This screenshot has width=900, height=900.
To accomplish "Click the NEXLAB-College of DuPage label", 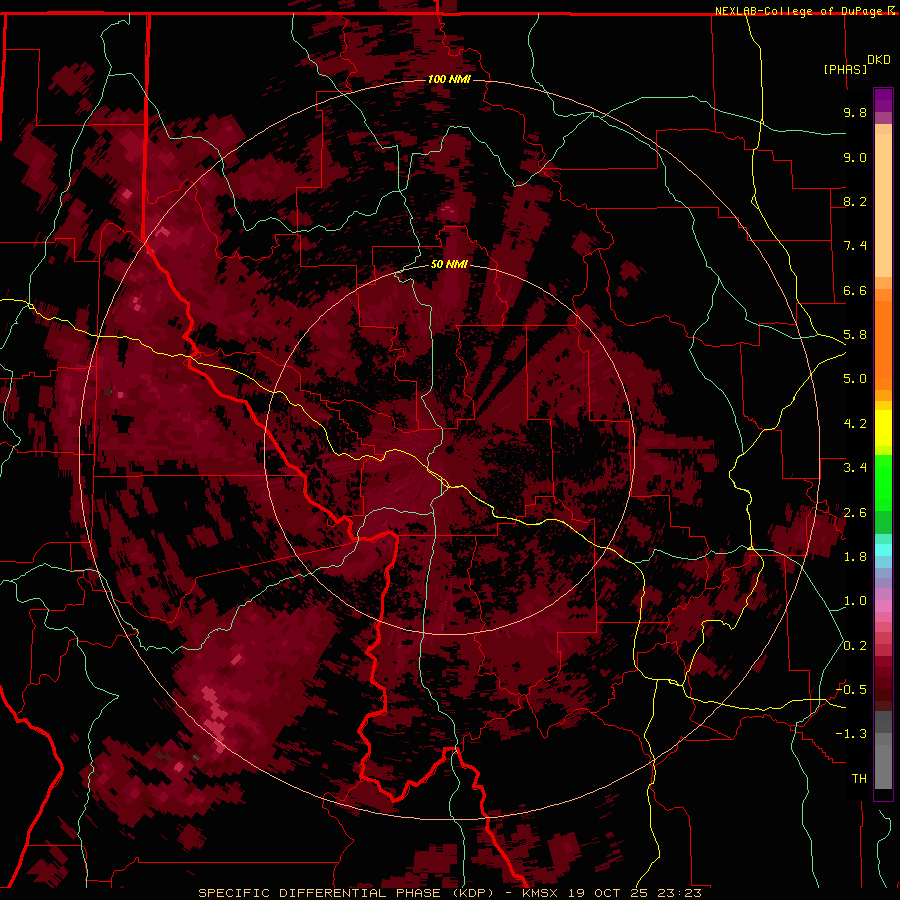I will point(800,11).
